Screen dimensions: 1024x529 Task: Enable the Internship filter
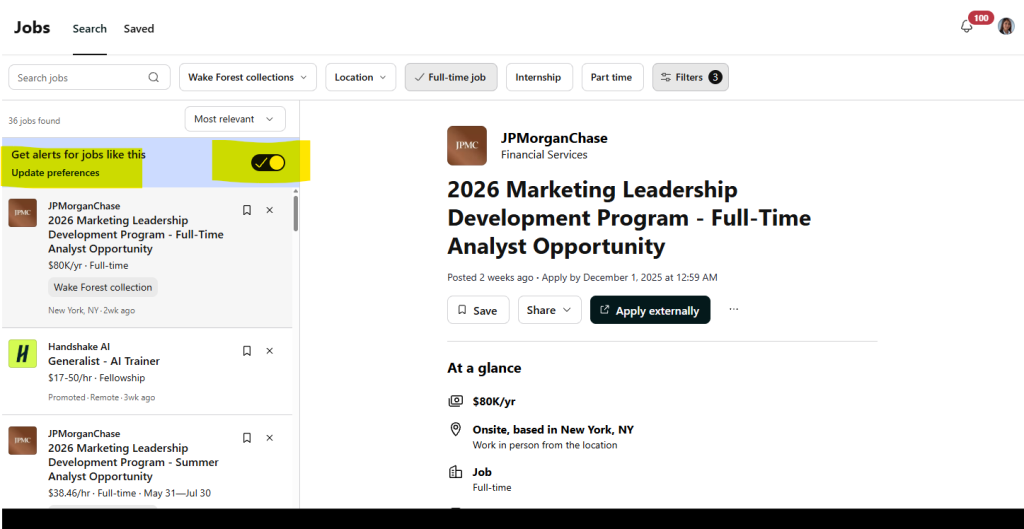538,78
